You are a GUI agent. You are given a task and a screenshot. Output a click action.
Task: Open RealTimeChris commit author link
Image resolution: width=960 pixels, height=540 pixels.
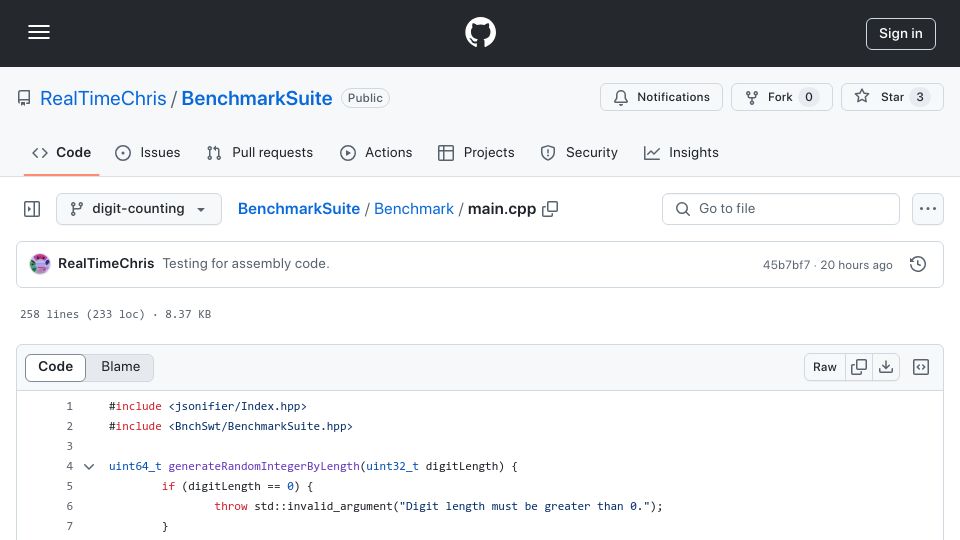tap(106, 263)
